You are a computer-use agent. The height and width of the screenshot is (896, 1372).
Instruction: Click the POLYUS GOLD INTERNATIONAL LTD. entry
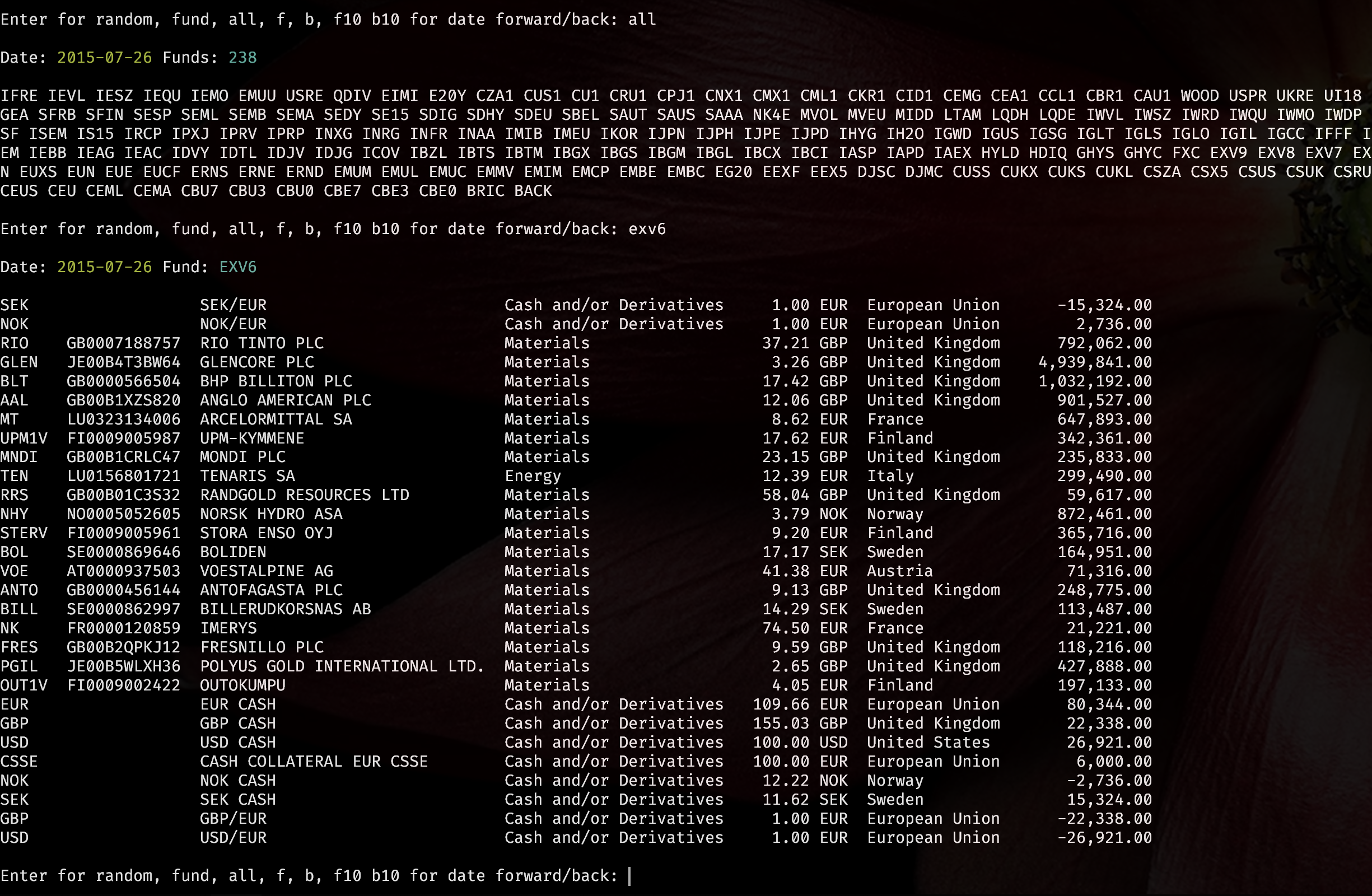click(342, 666)
